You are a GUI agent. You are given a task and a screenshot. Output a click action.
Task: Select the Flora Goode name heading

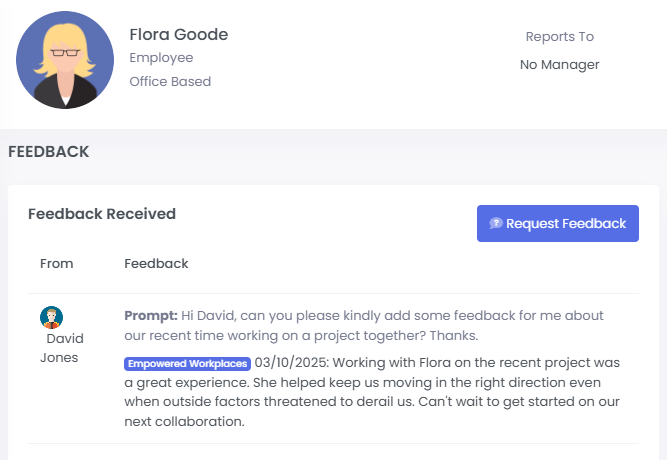click(x=179, y=35)
